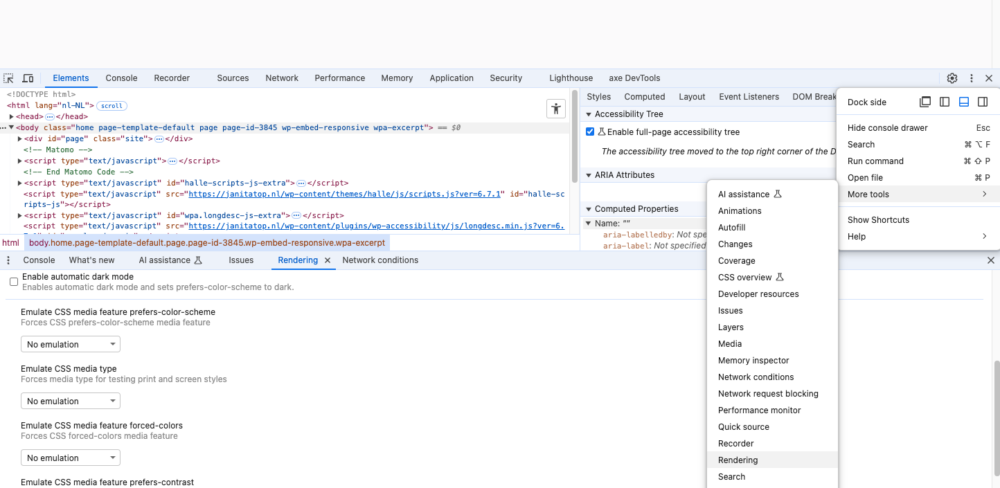Expand the head element node
1000x488 pixels.
coord(11,117)
